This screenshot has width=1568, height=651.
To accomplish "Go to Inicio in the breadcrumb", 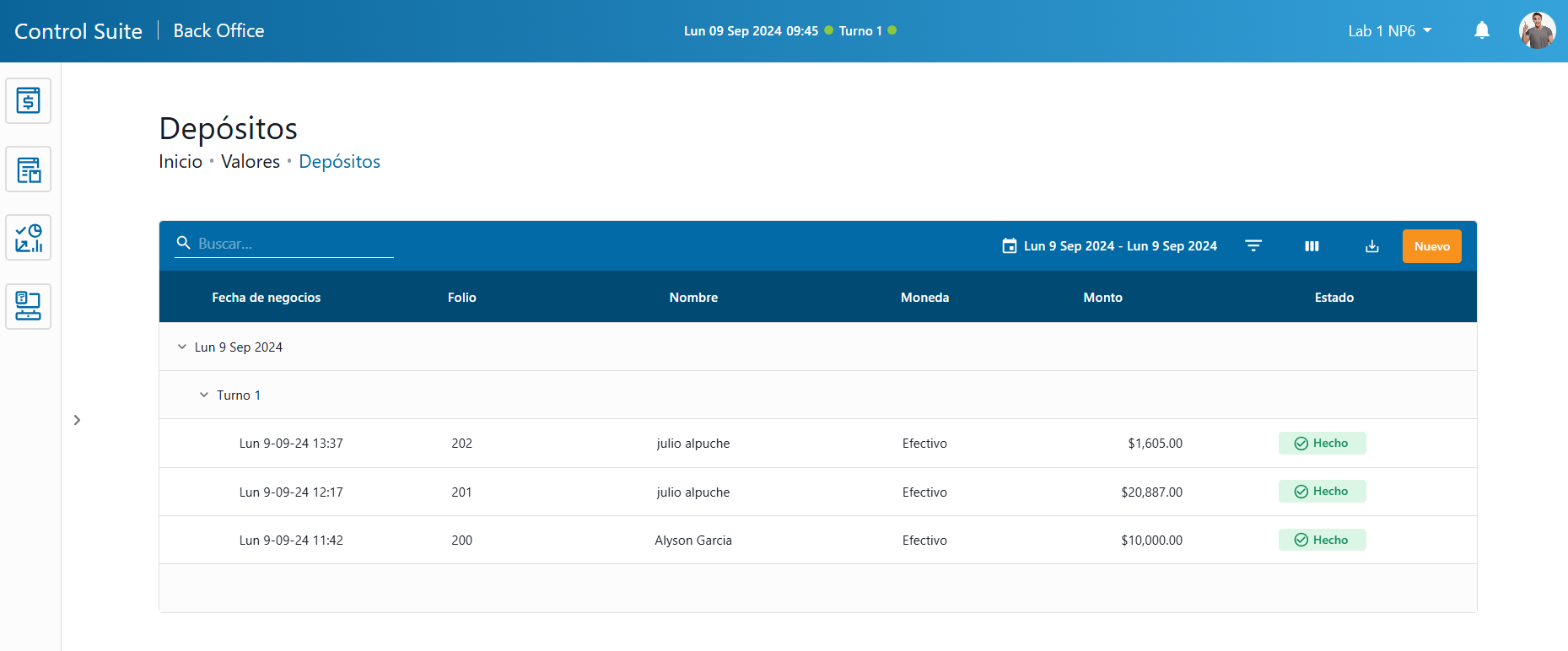I will coord(181,162).
